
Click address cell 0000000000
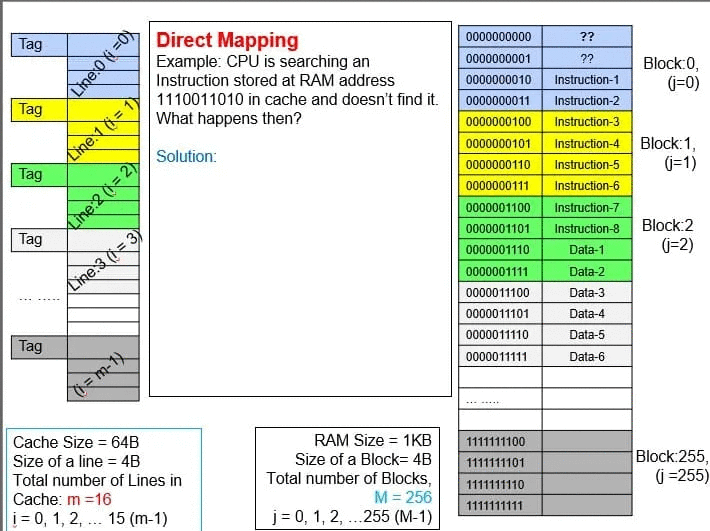click(x=500, y=37)
